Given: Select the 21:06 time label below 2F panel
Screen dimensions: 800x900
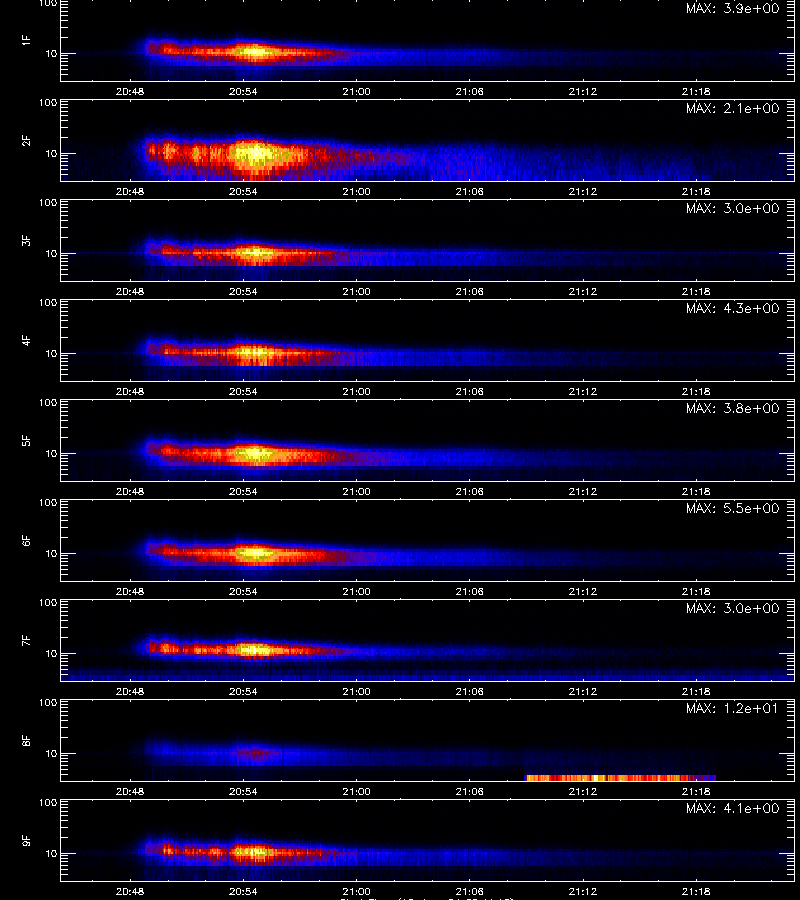Looking at the screenshot, I should point(469,191).
